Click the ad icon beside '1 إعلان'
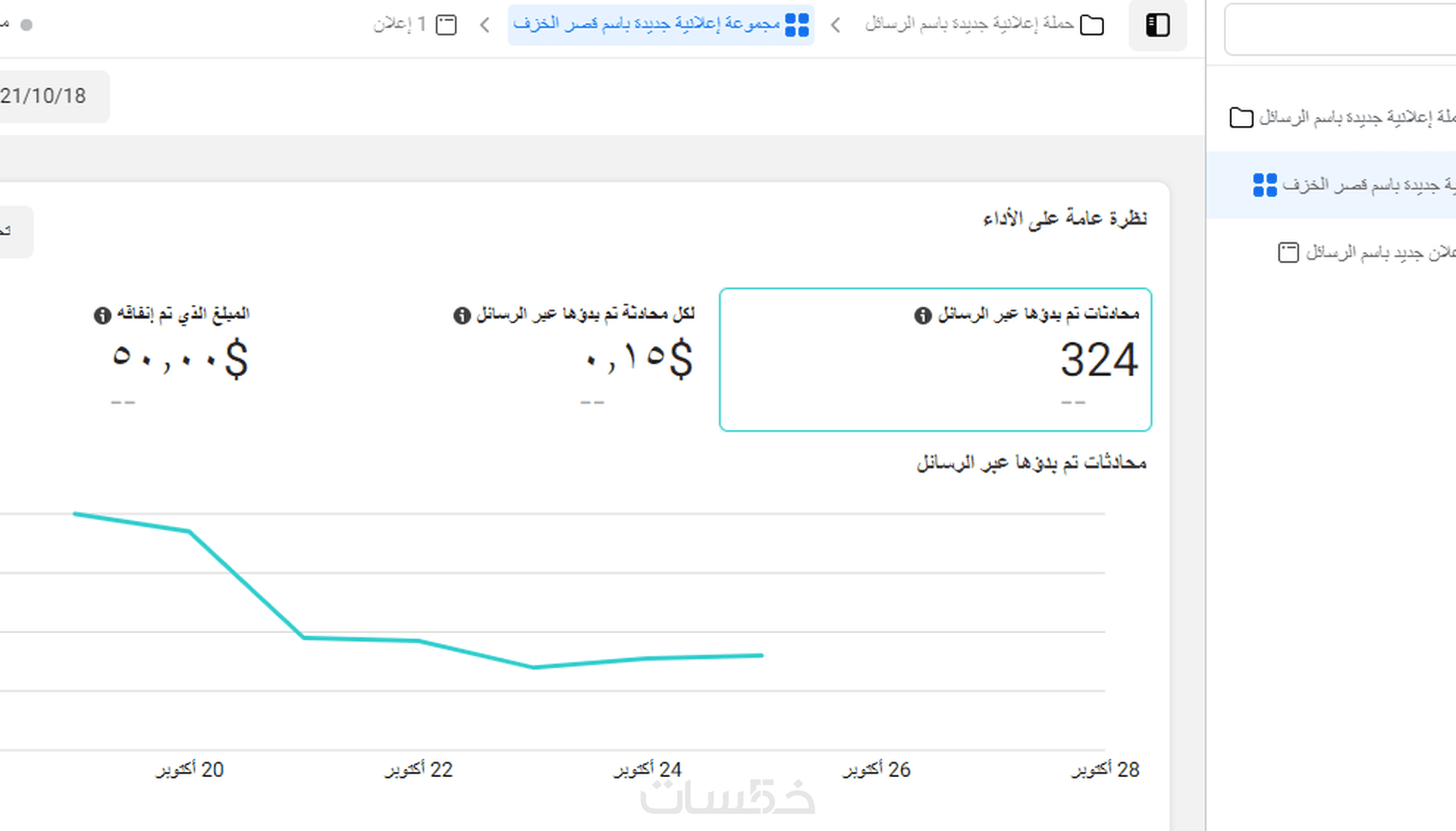 (x=446, y=25)
